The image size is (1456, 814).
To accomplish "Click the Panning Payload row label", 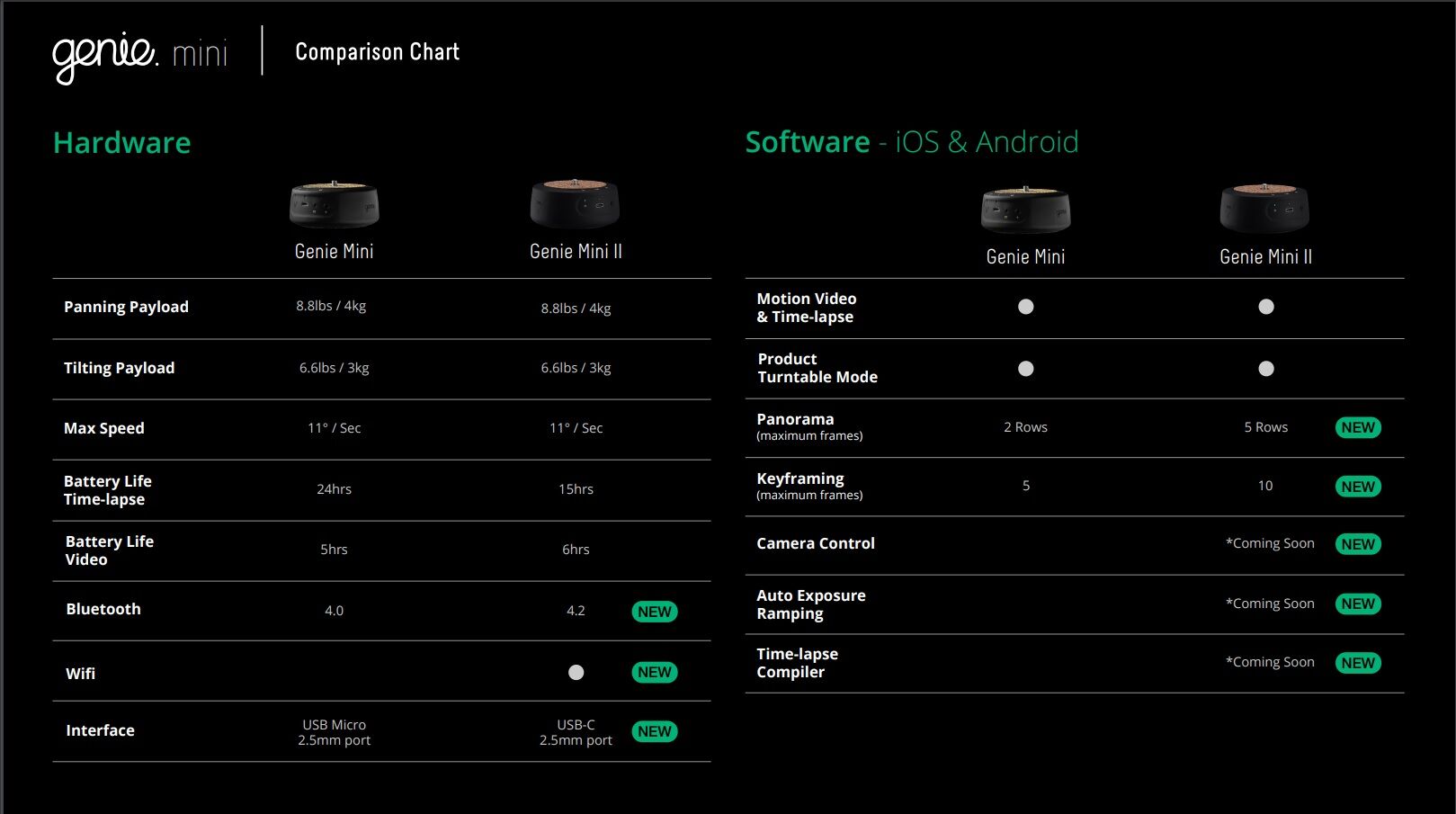I will tap(127, 307).
